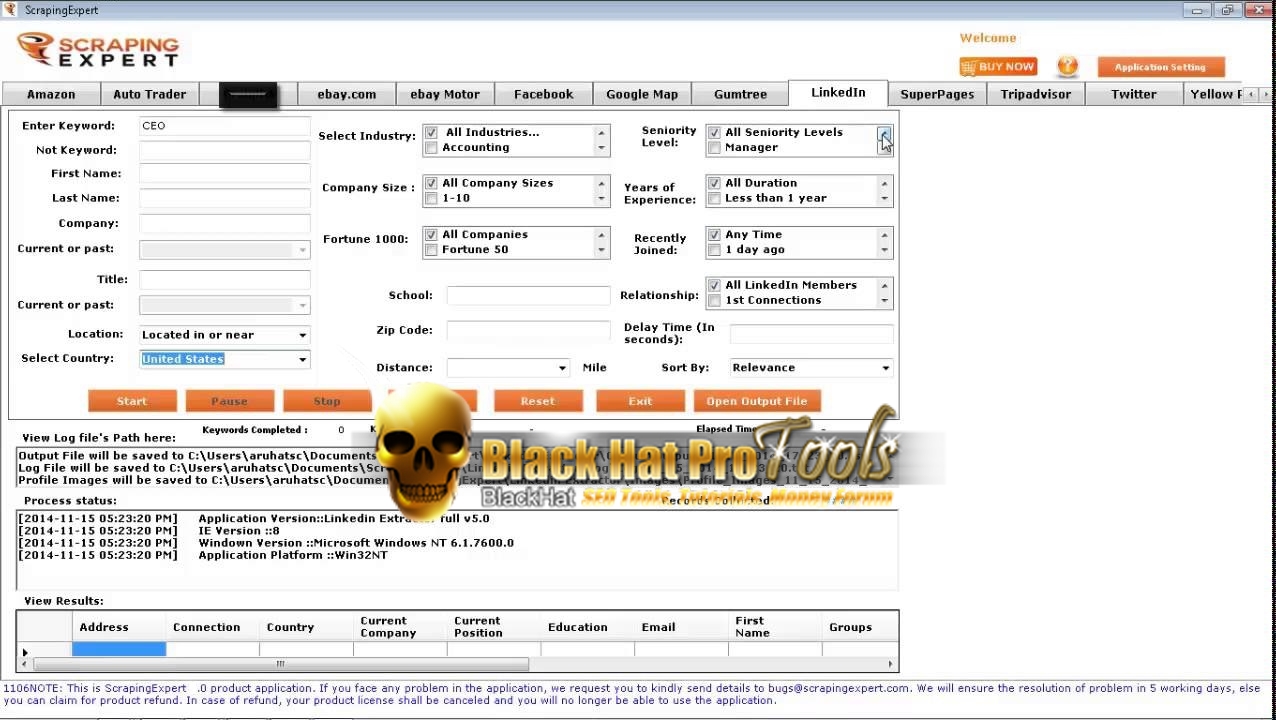
Task: Click results grid row selector arrow
Action: [25, 652]
